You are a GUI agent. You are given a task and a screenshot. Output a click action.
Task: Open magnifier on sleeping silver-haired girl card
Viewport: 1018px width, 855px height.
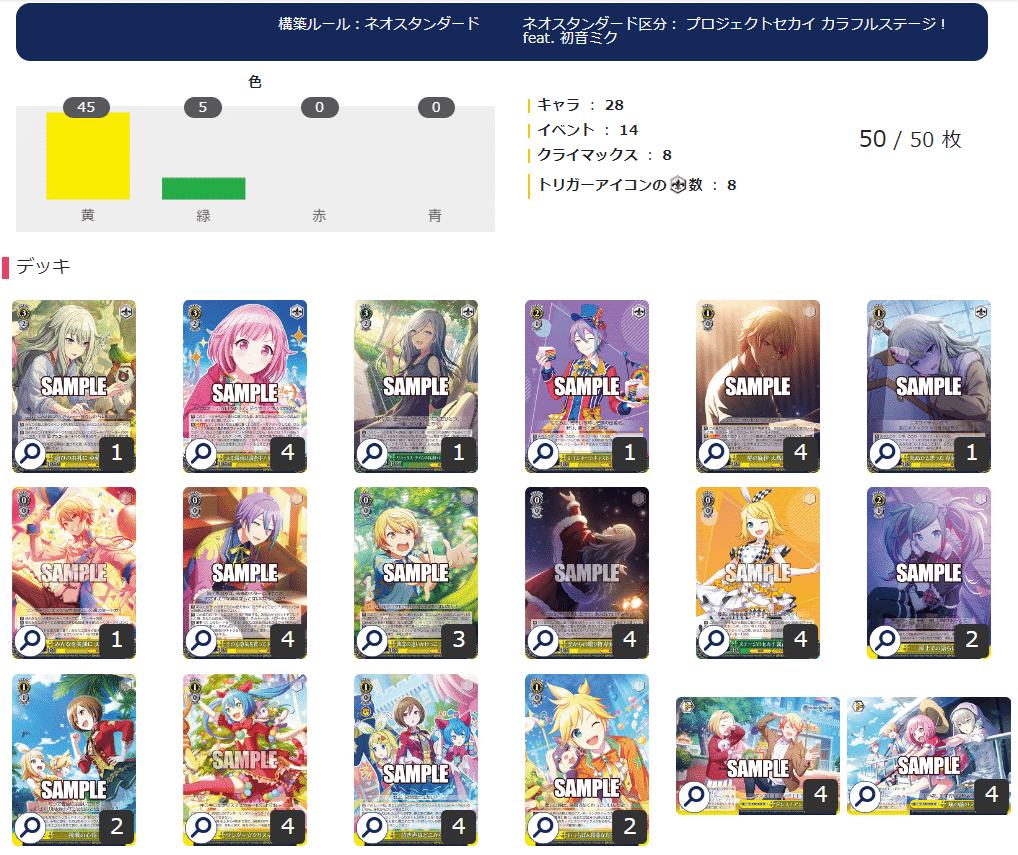coord(886,454)
